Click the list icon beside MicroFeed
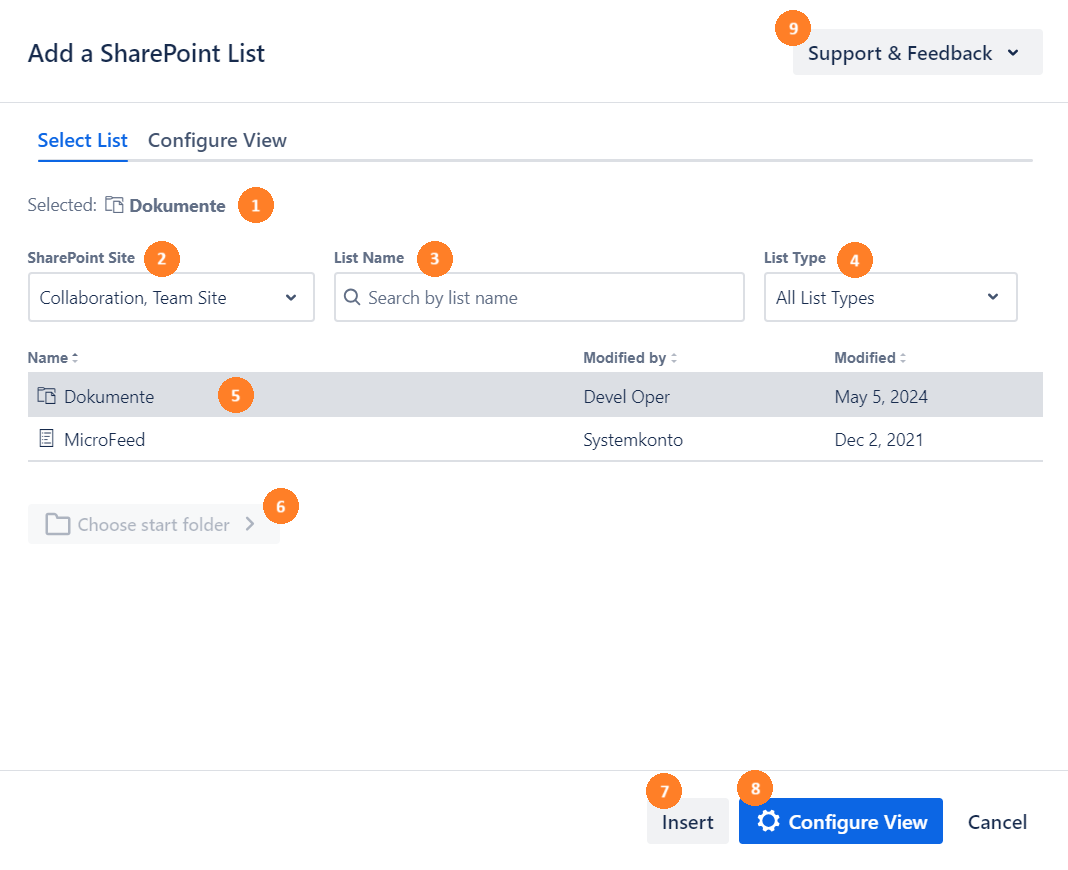The height and width of the screenshot is (870, 1068). click(x=46, y=439)
